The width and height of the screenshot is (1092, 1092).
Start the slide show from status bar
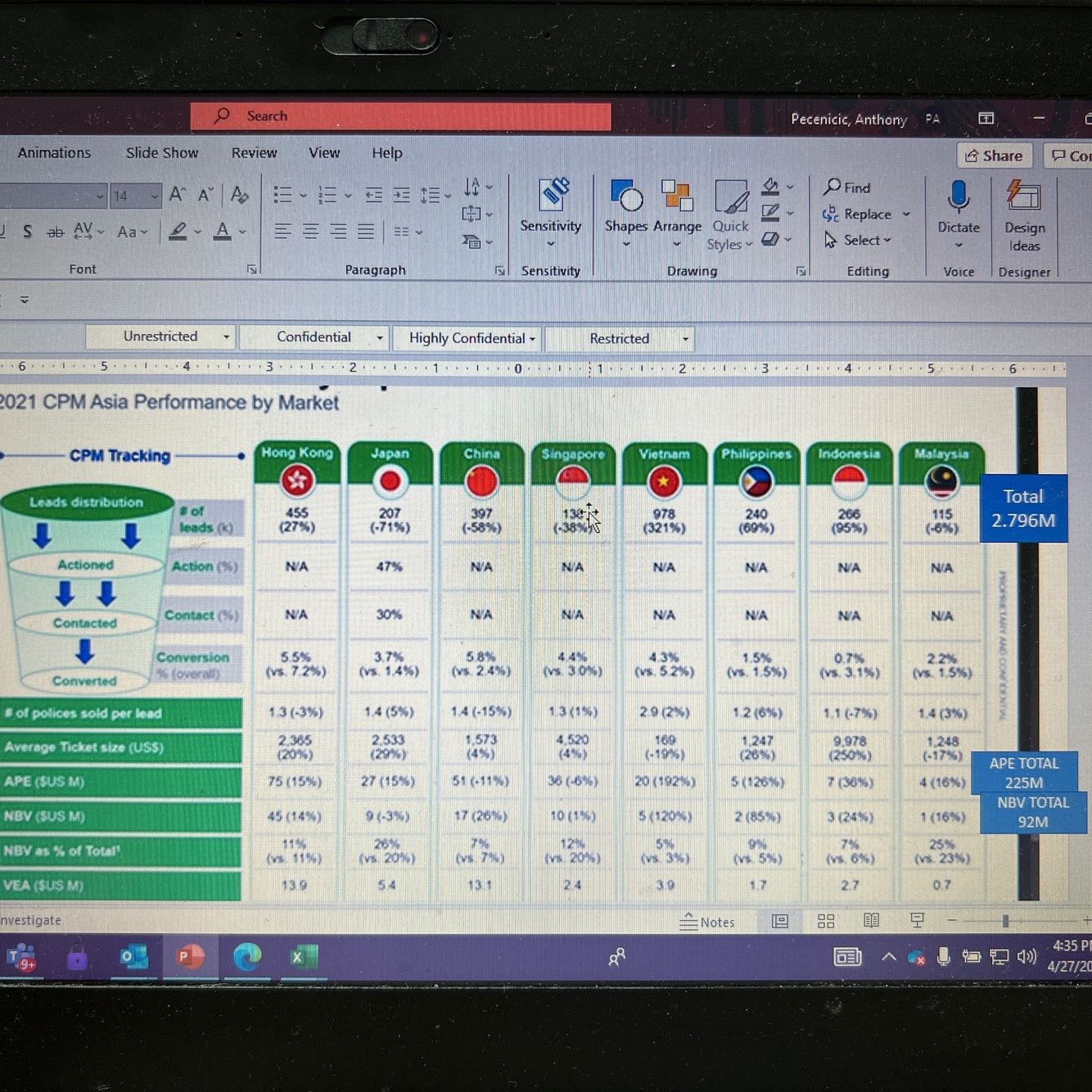coord(917,921)
